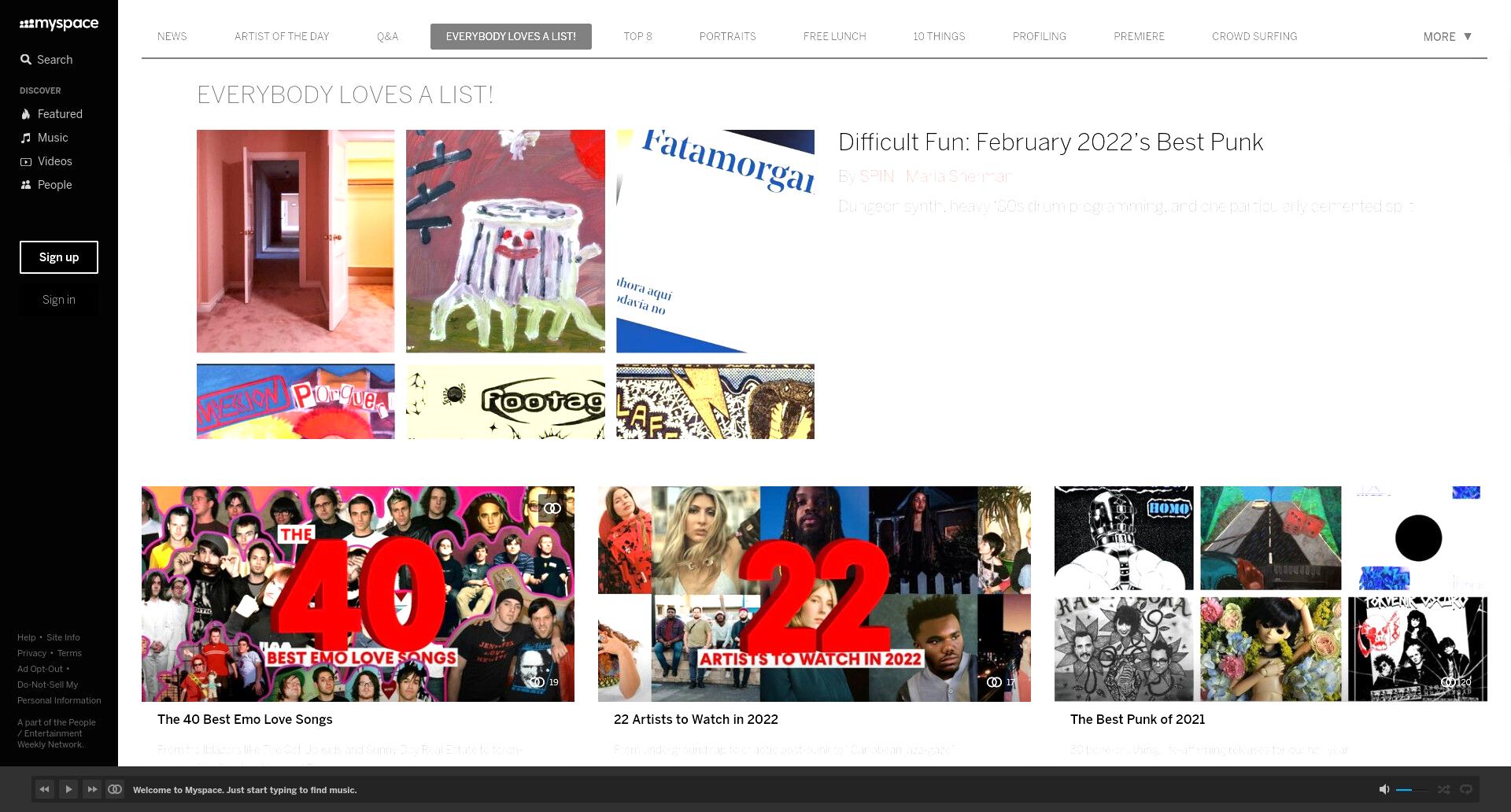Select the EVERYBODY LOVES A LIST! tab

[511, 37]
